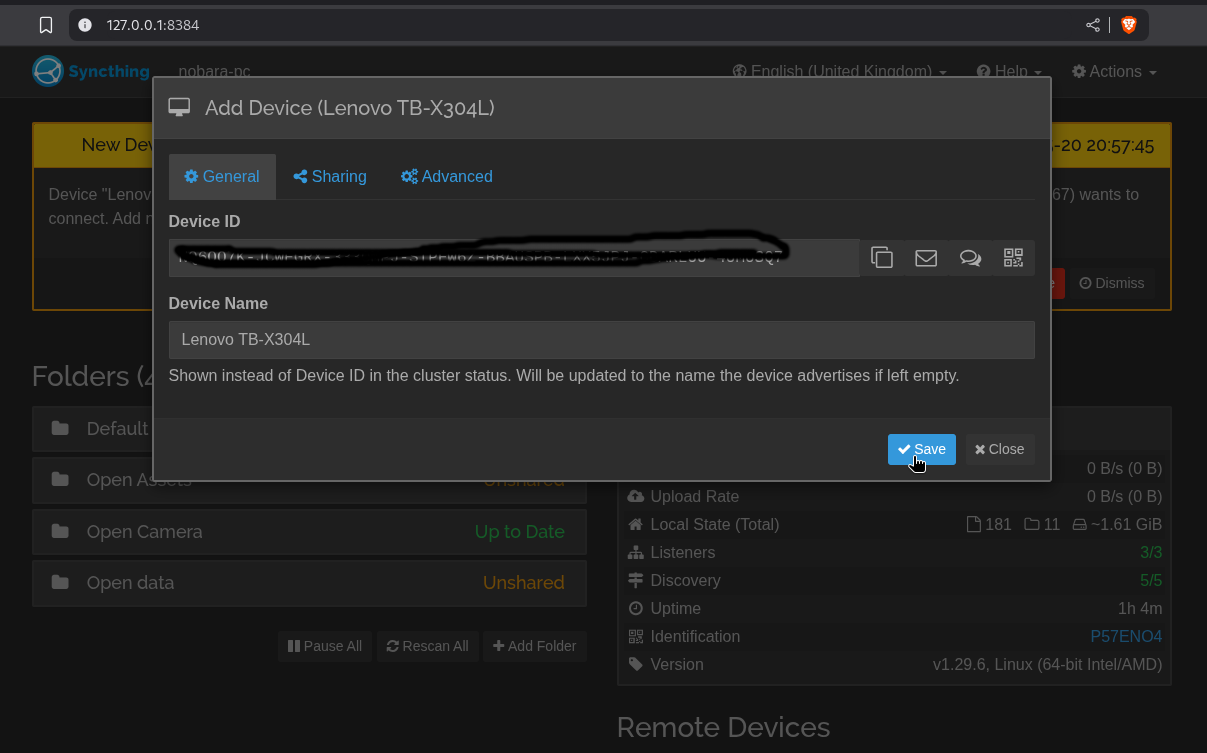Click the bookmark icon in browser toolbar
Viewport: 1207px width, 753px height.
(x=45, y=25)
